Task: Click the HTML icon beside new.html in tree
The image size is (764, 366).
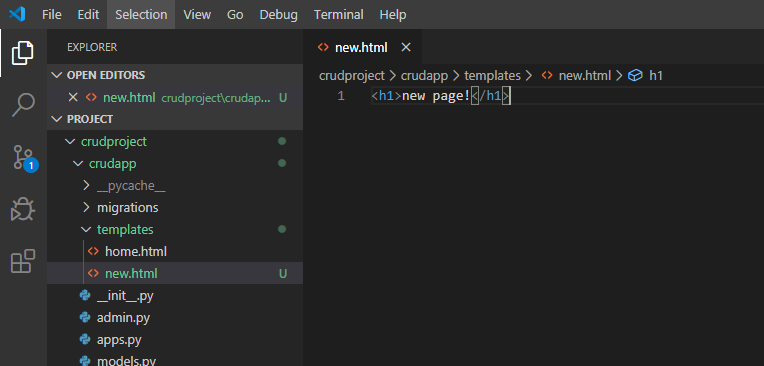Action: [93, 273]
